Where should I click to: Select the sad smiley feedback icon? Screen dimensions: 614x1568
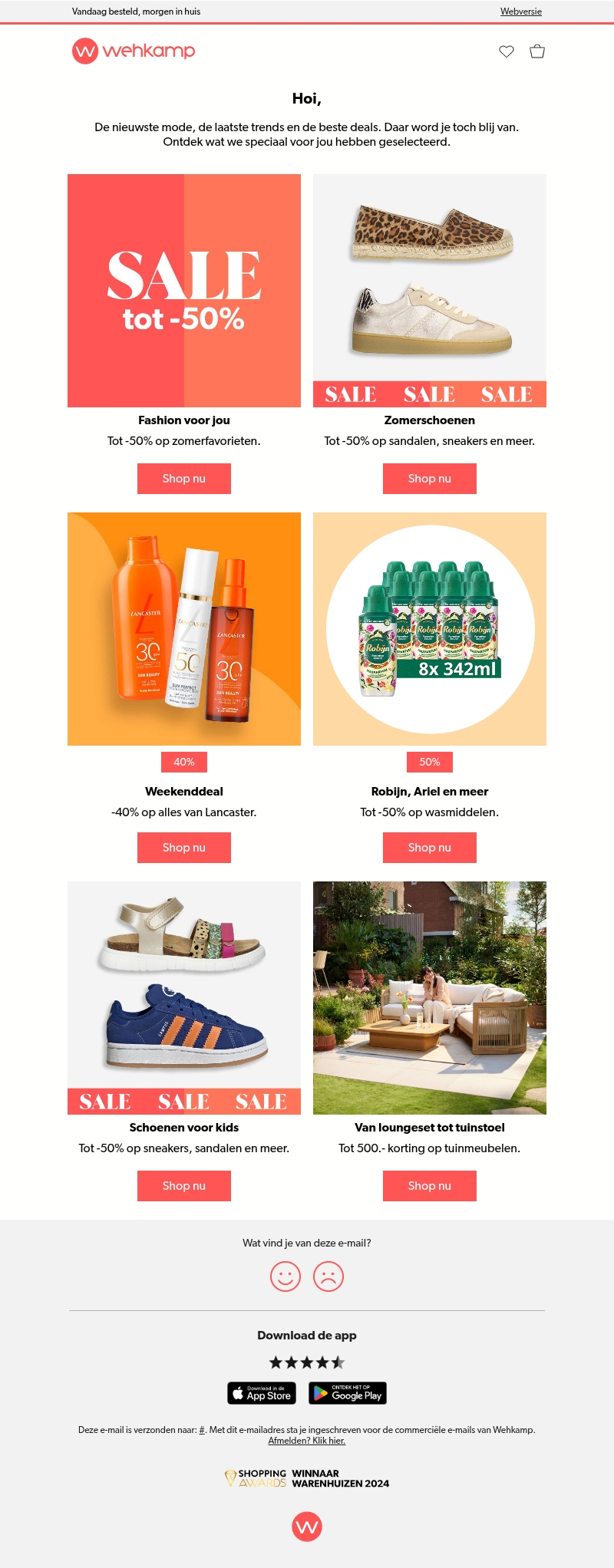click(328, 1276)
